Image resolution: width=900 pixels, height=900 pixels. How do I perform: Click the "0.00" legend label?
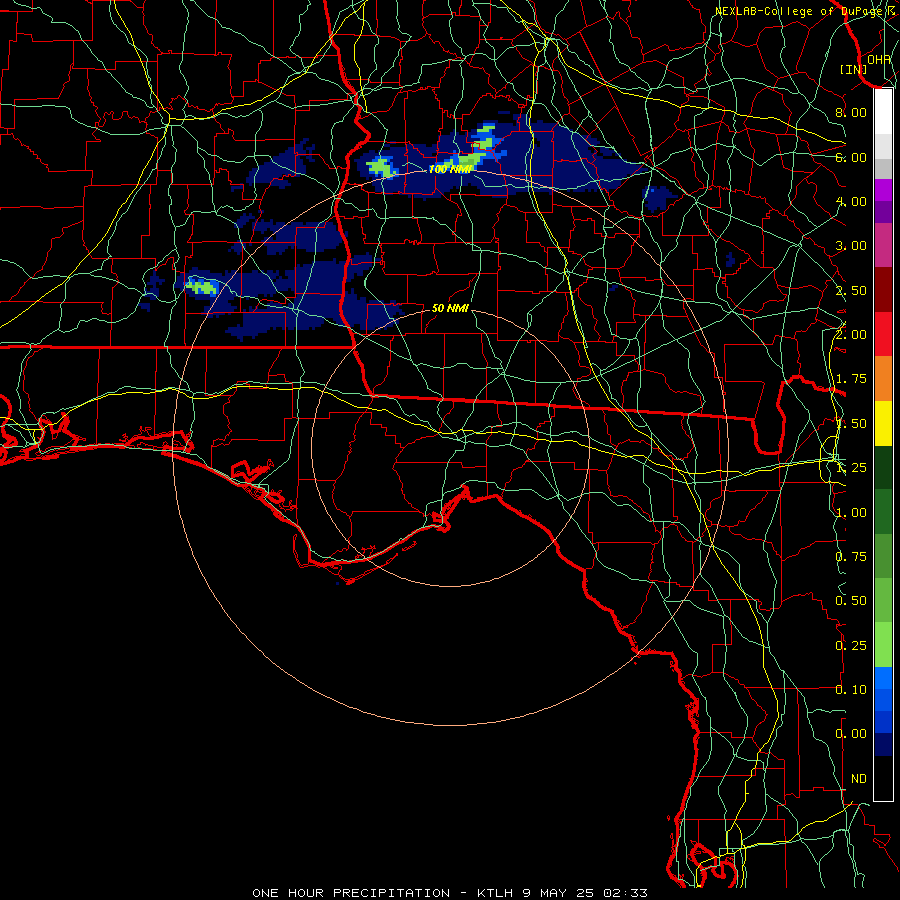click(851, 734)
